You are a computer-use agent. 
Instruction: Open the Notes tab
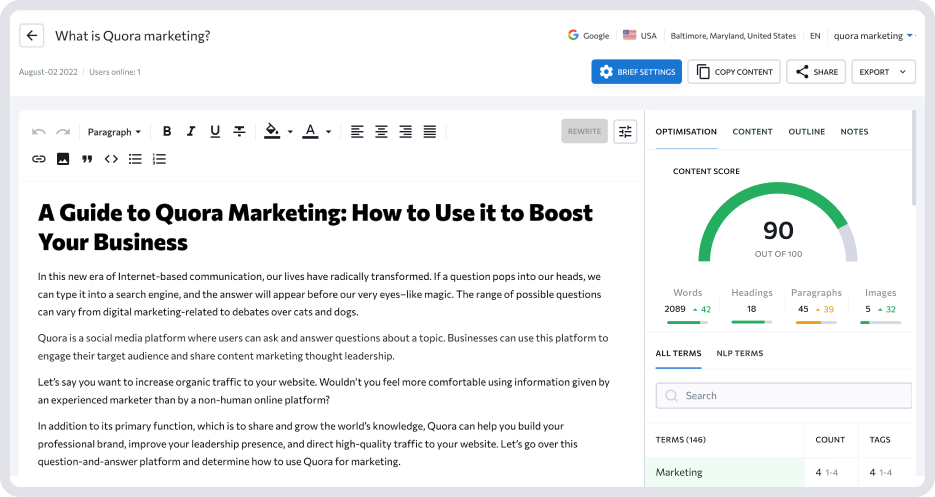click(854, 131)
